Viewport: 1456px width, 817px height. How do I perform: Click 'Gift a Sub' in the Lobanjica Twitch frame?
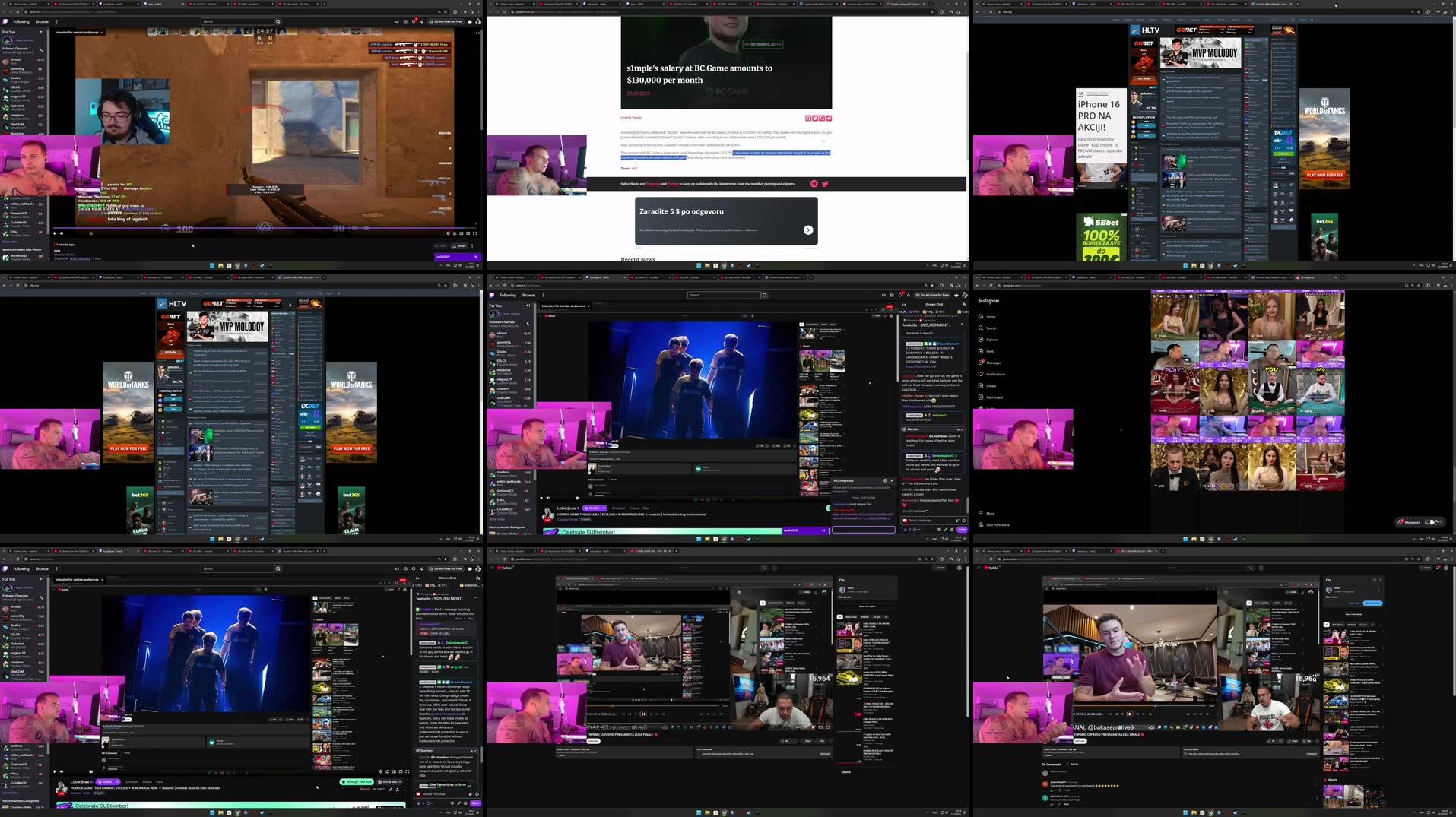[x=390, y=781]
